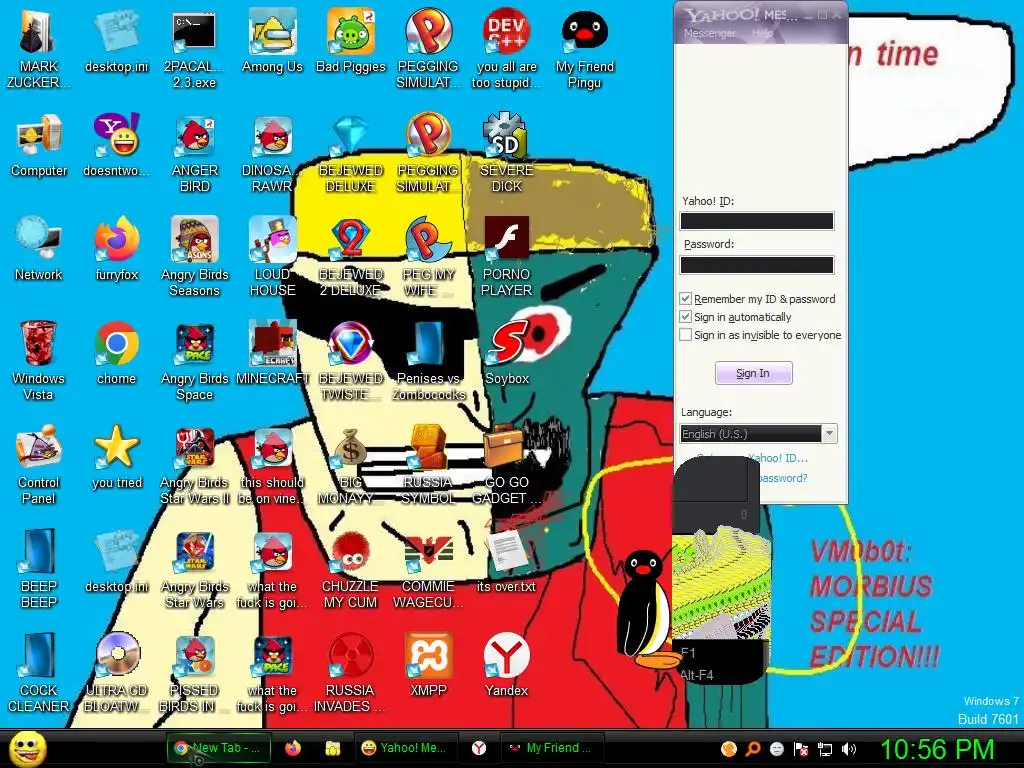Viewport: 1024px width, 768px height.
Task: Uncheck 'Sign in automatically'
Action: (x=685, y=317)
